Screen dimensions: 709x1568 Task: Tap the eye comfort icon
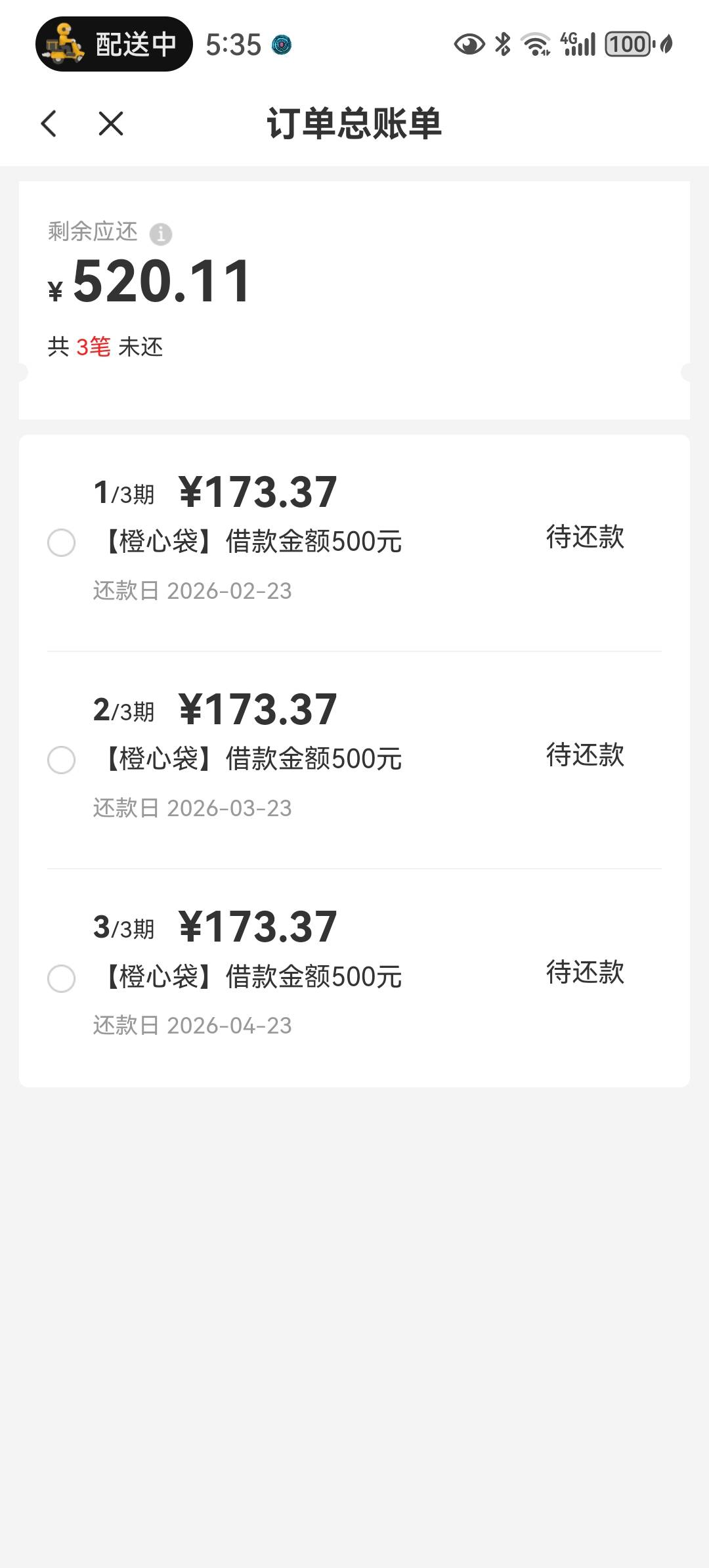coord(469,45)
